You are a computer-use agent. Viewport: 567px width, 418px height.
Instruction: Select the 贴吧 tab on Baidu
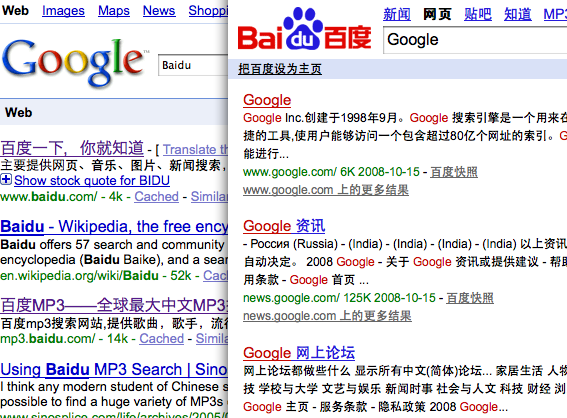coord(478,14)
